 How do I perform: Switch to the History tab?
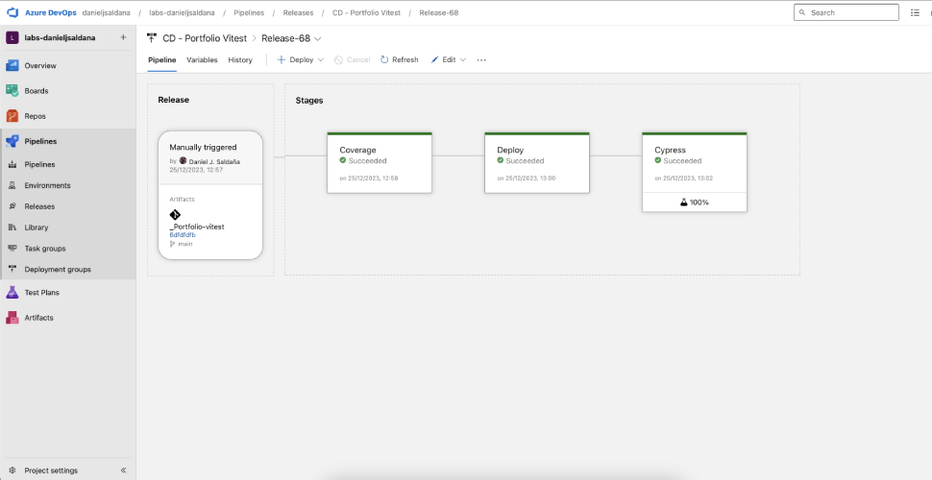[240, 60]
